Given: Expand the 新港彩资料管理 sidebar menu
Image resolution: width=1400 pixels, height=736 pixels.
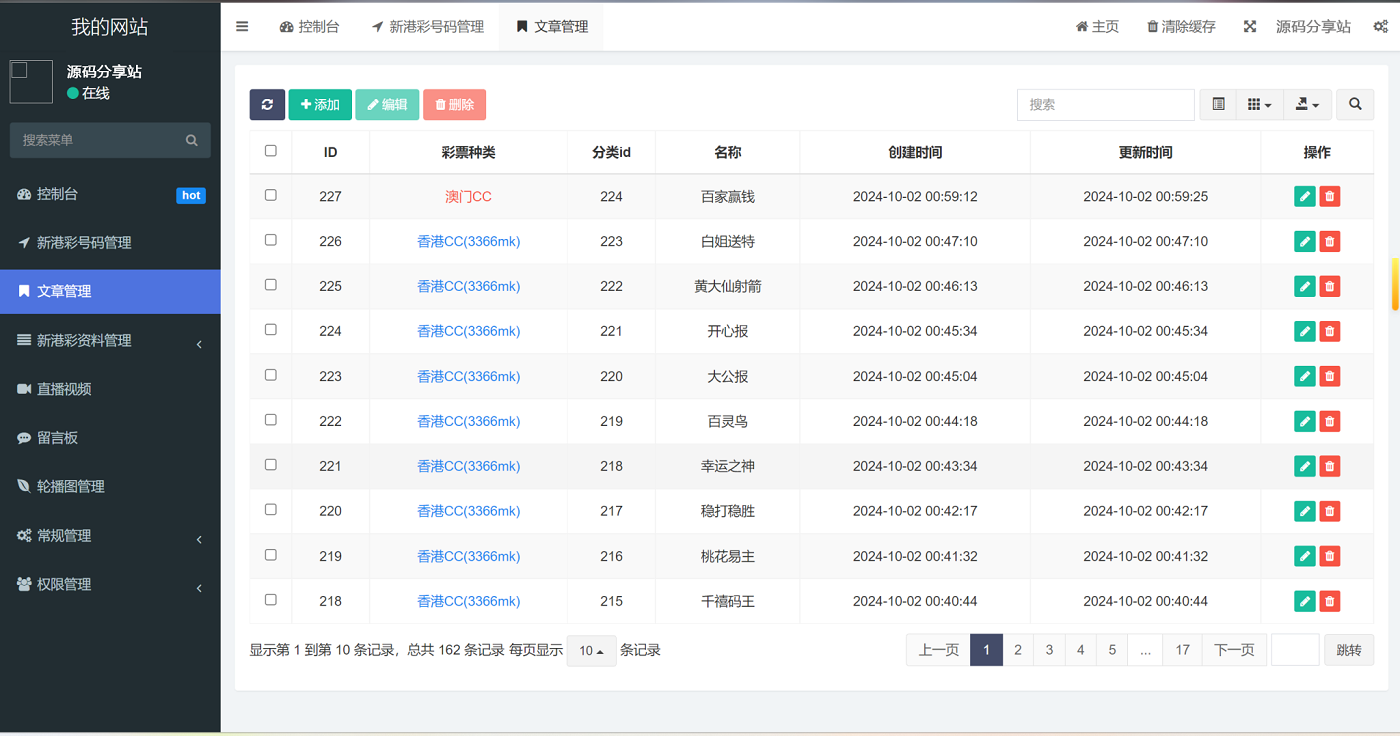Looking at the screenshot, I should tap(110, 341).
